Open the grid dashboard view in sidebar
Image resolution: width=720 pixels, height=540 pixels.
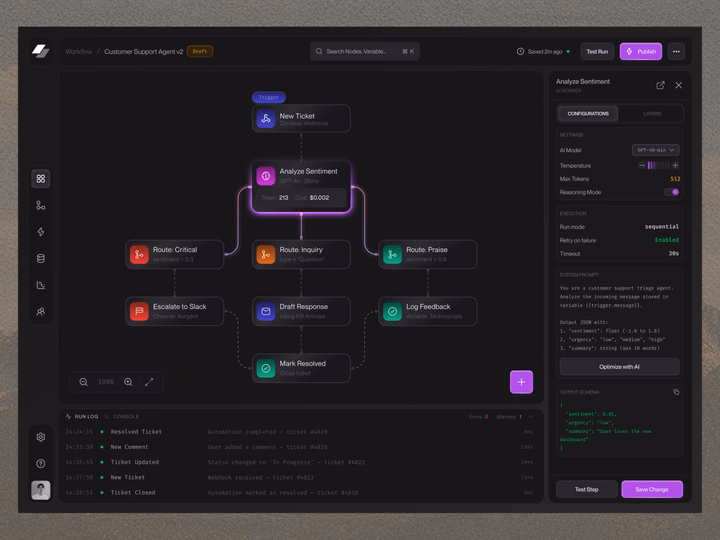41,179
